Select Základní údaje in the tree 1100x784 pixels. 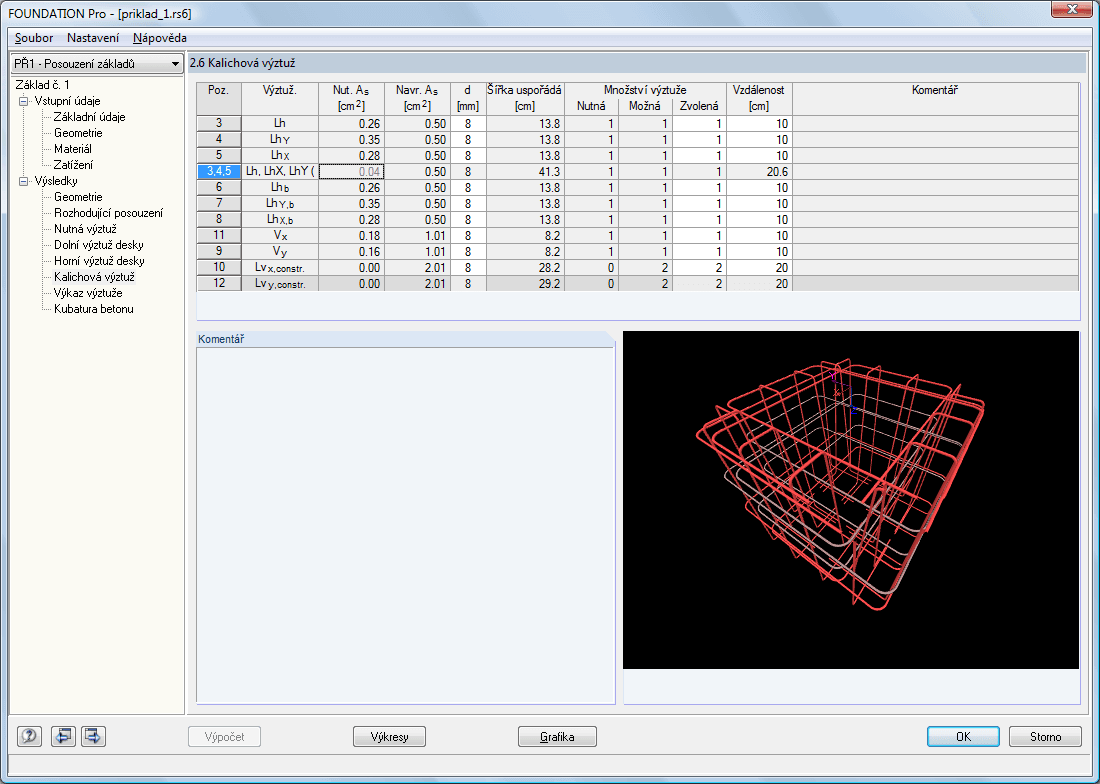(x=89, y=117)
